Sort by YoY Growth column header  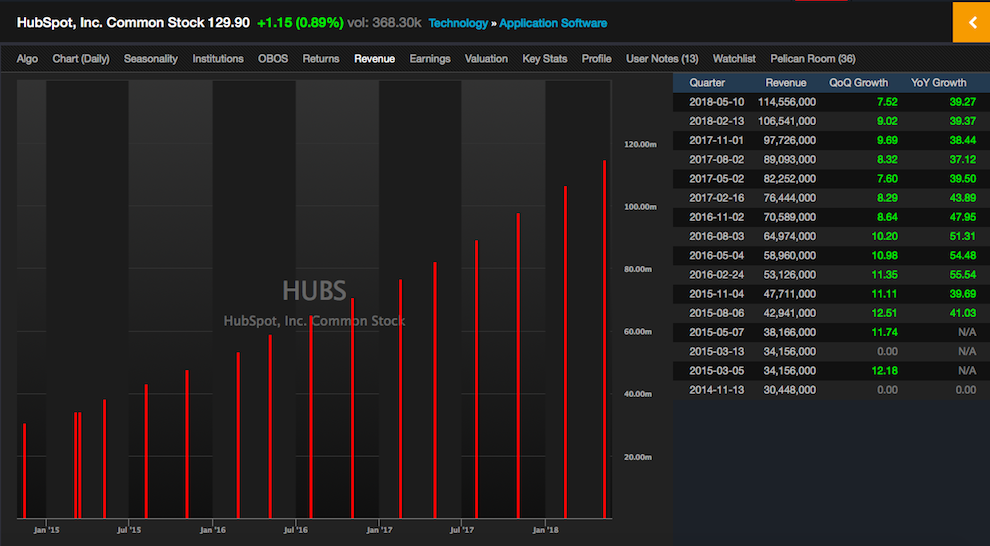[x=938, y=83]
